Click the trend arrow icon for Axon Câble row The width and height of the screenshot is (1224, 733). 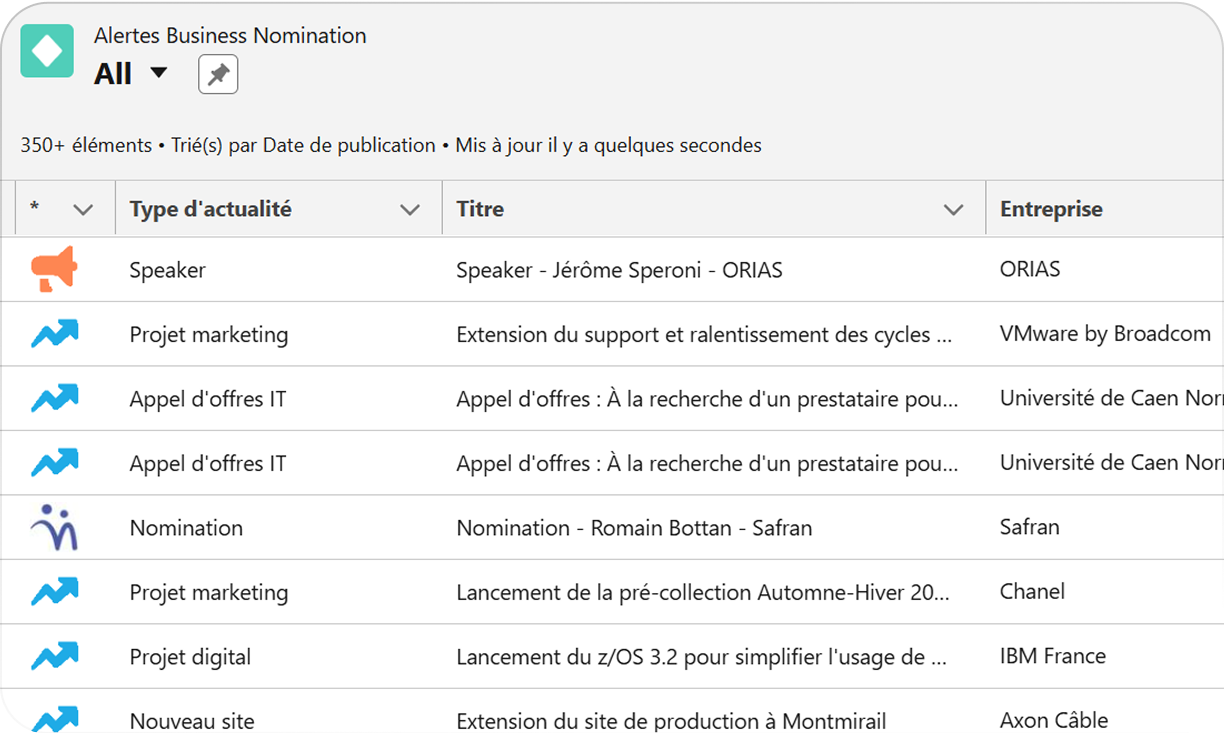[x=54, y=719]
